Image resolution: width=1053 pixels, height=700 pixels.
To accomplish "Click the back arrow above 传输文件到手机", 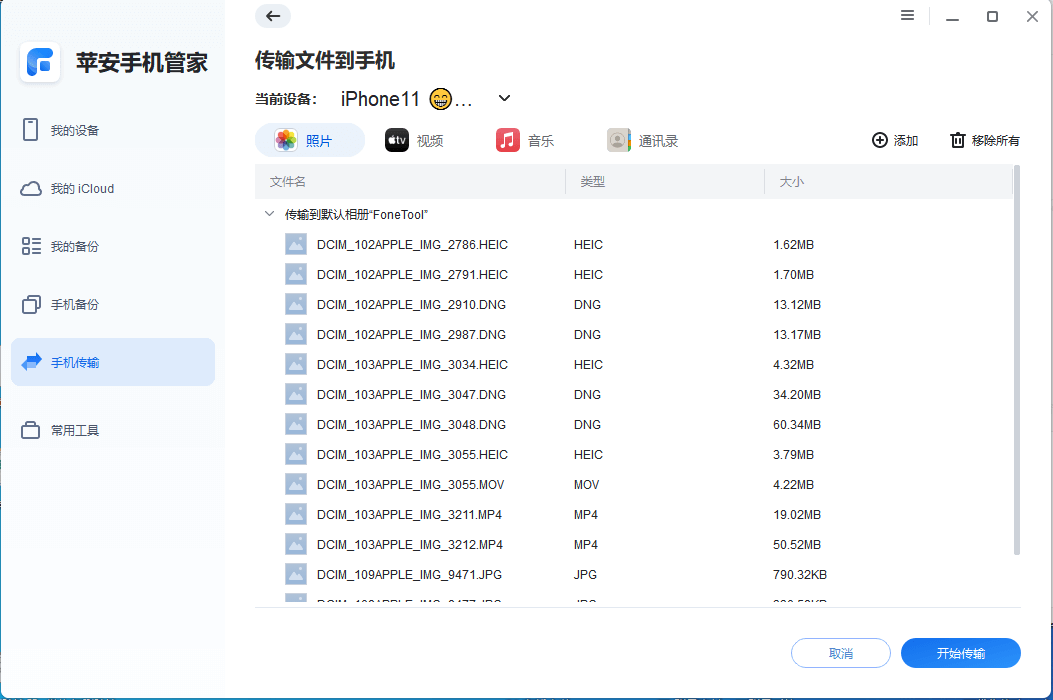I will pyautogui.click(x=272, y=16).
